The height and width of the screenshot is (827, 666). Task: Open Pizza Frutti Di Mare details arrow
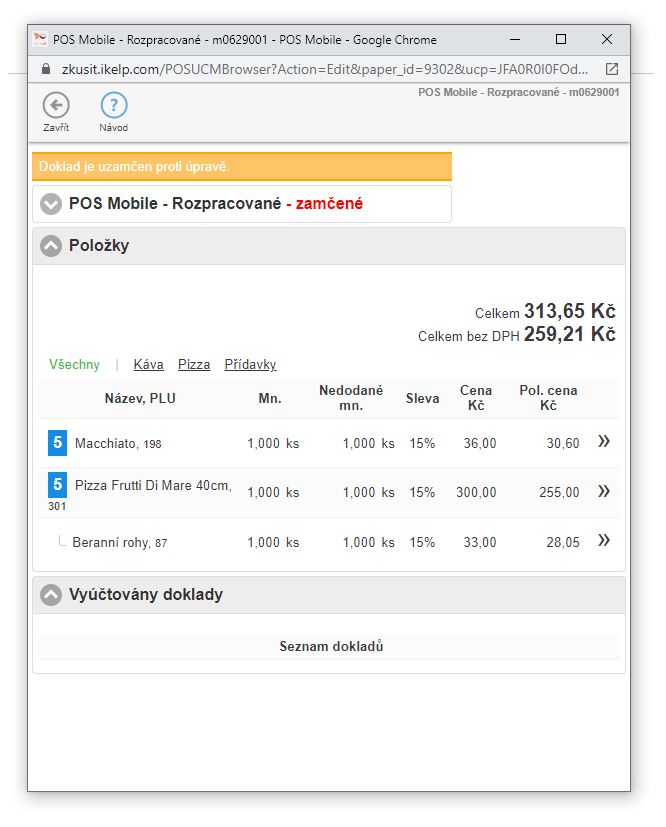tap(603, 491)
